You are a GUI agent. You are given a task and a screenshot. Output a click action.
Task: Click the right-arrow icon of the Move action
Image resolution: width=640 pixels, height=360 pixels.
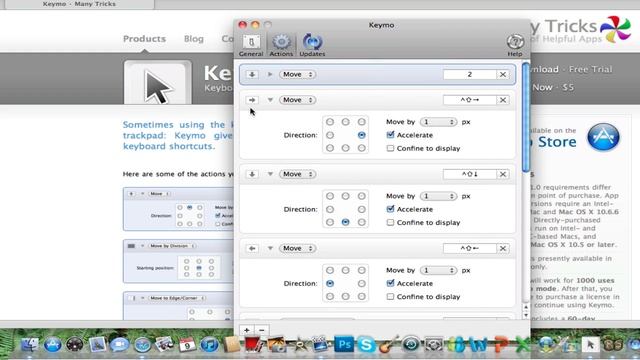tap(252, 100)
